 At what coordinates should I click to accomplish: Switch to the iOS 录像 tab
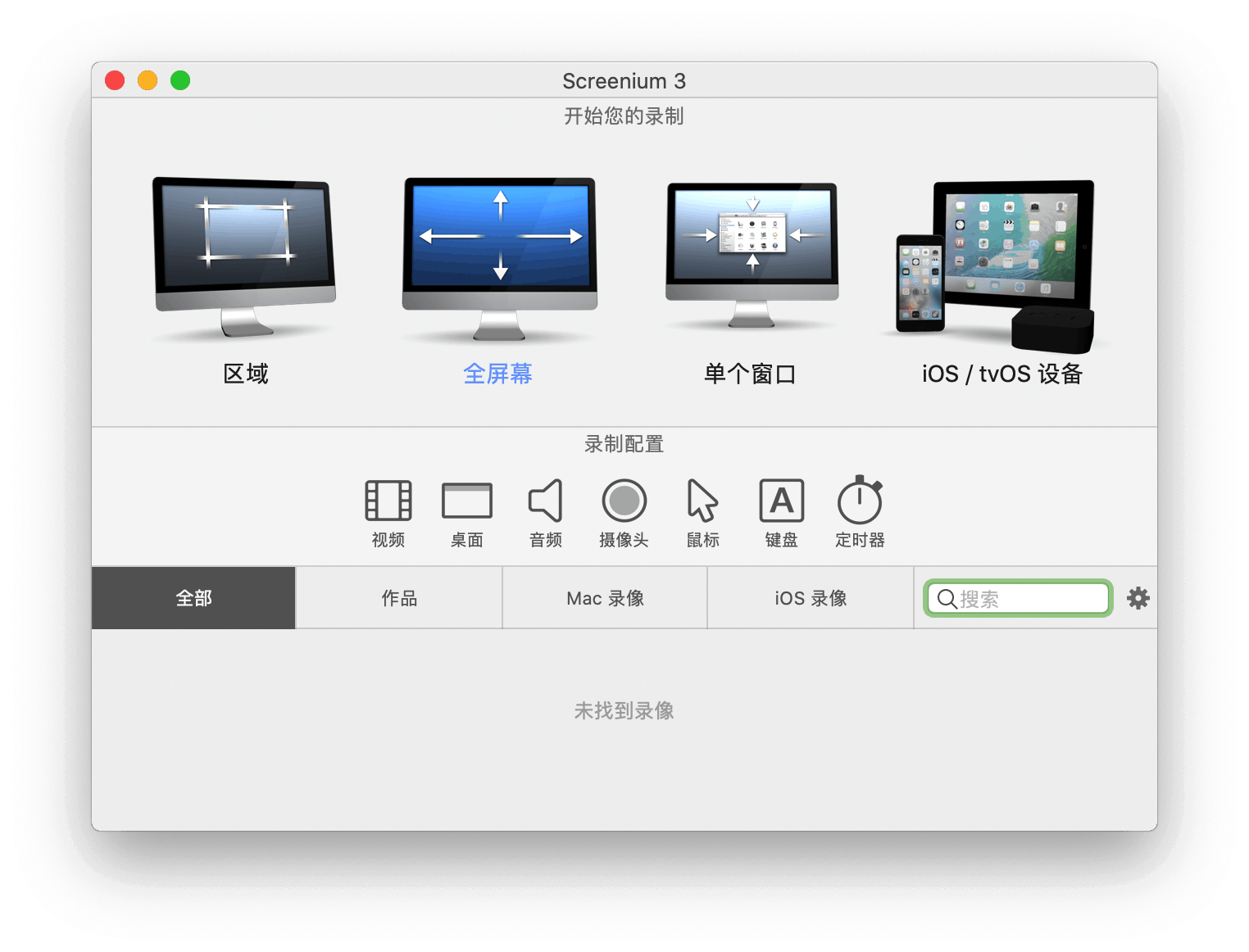pos(811,598)
